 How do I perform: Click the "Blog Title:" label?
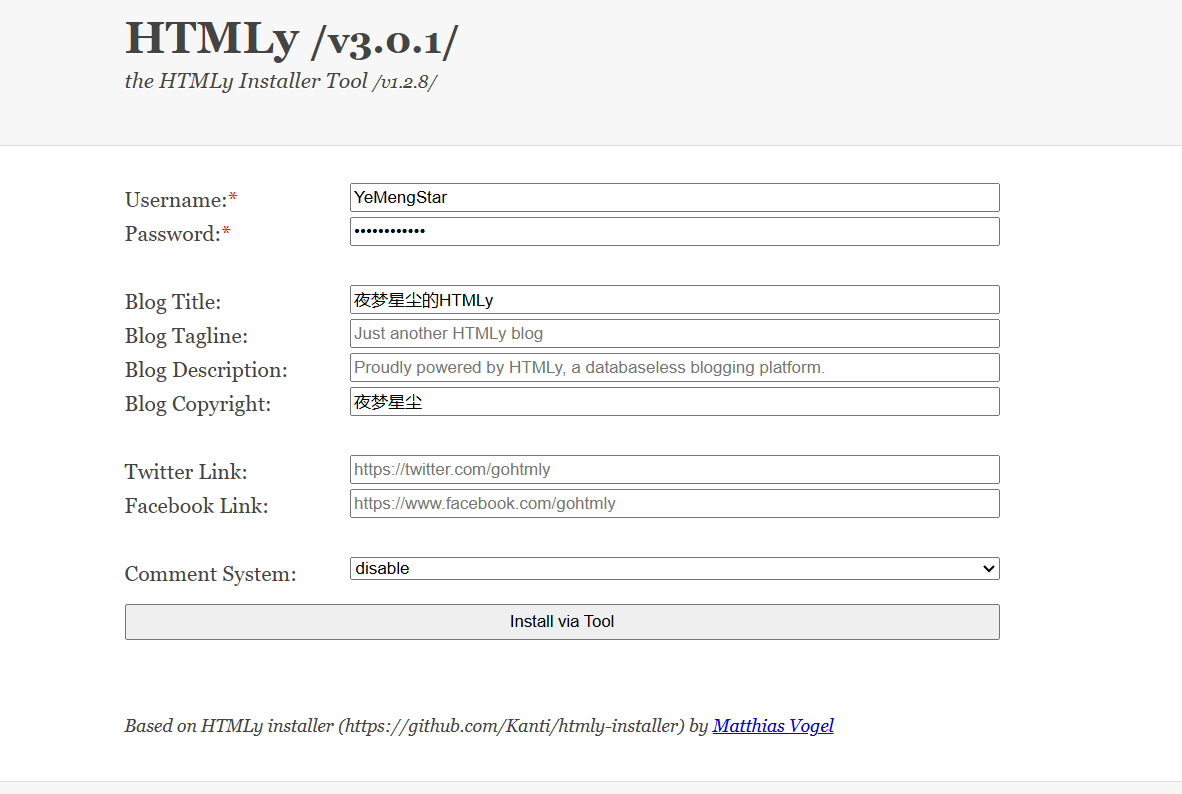[x=173, y=302]
